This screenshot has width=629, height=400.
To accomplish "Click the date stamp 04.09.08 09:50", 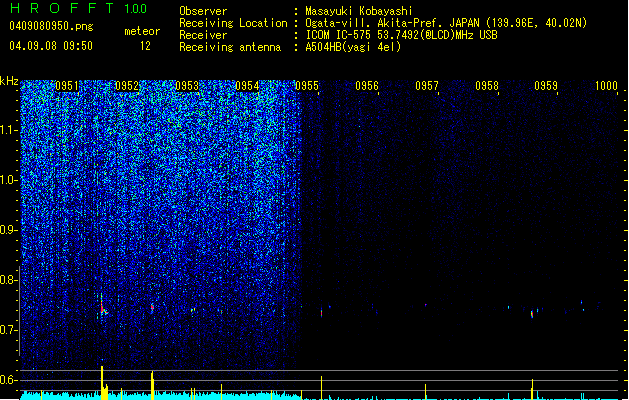I will (51, 46).
